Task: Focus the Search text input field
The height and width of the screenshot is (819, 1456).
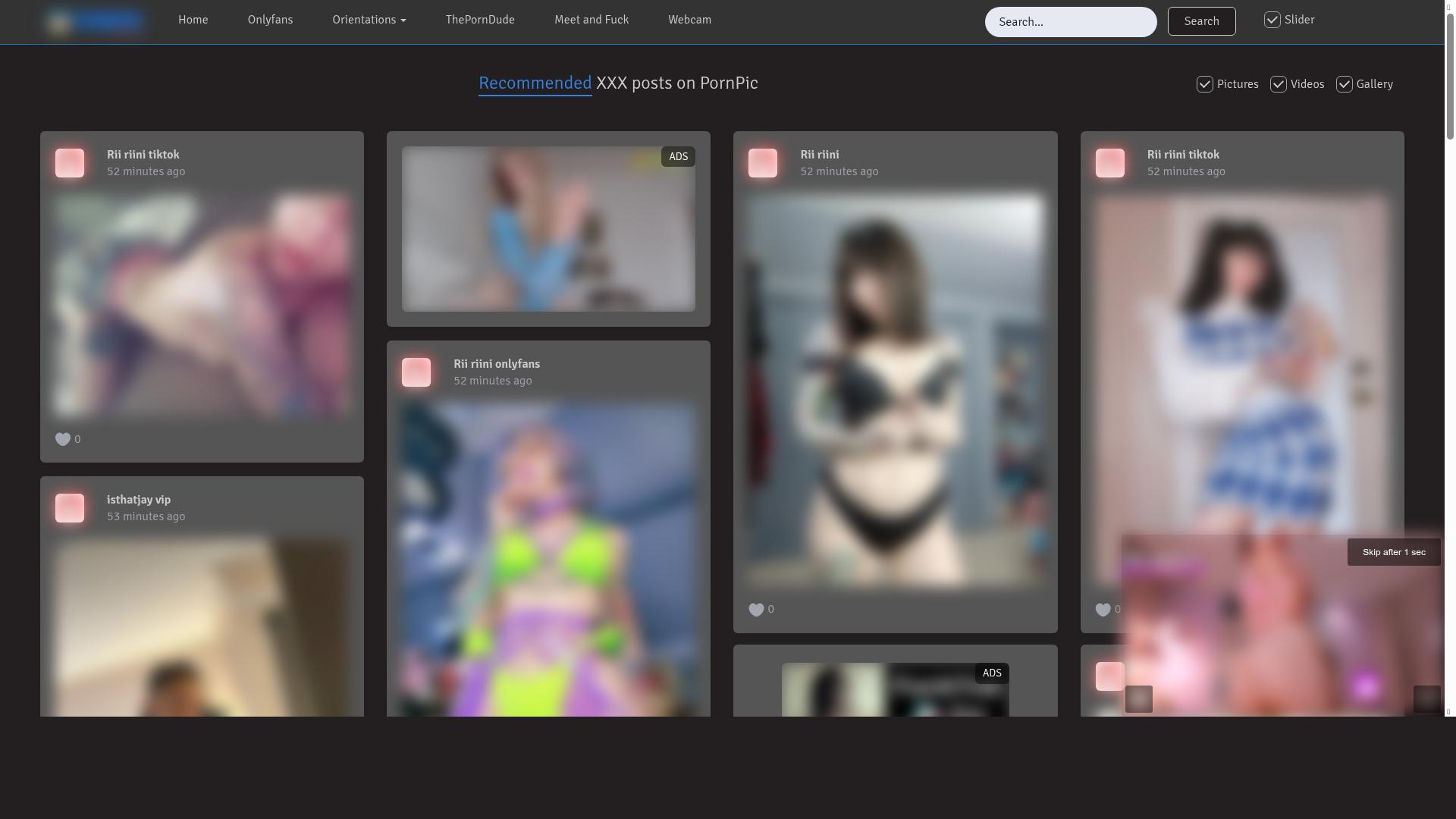Action: click(1070, 22)
